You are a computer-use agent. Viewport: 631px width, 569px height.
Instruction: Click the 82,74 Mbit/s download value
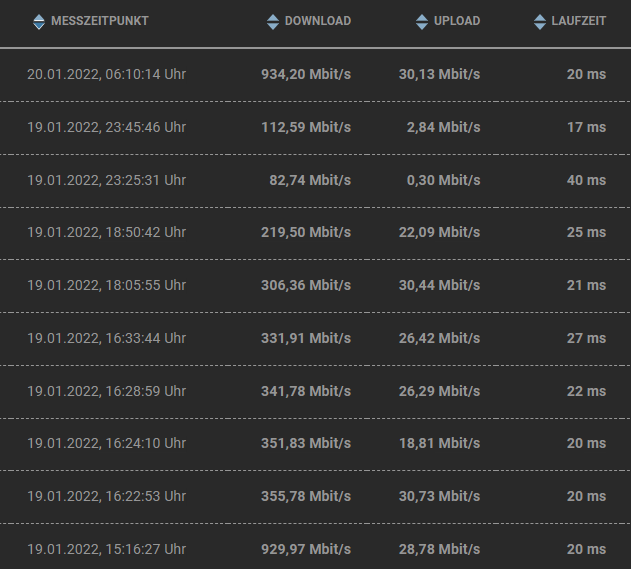(311, 180)
